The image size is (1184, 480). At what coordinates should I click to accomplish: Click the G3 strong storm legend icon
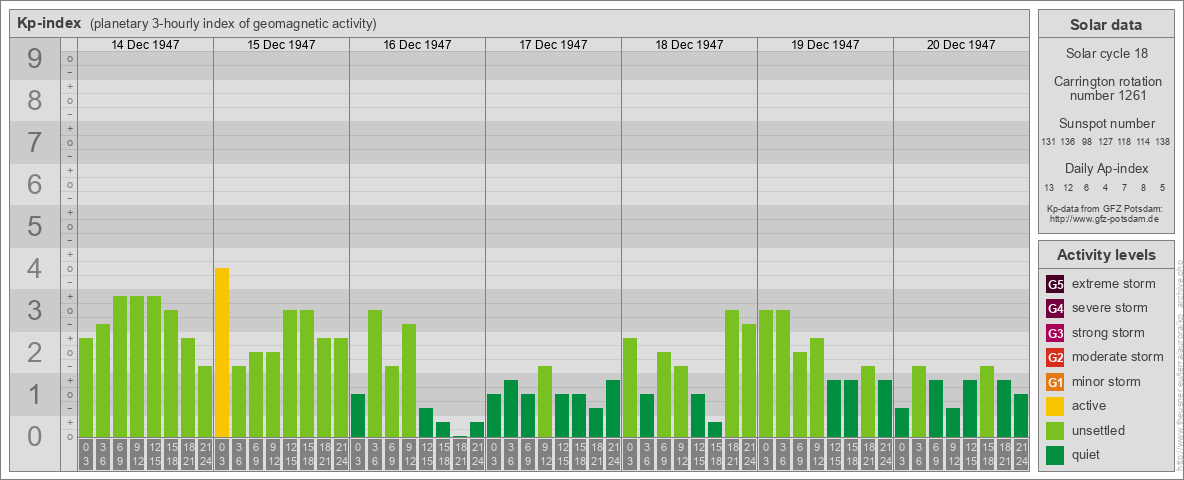[1055, 333]
